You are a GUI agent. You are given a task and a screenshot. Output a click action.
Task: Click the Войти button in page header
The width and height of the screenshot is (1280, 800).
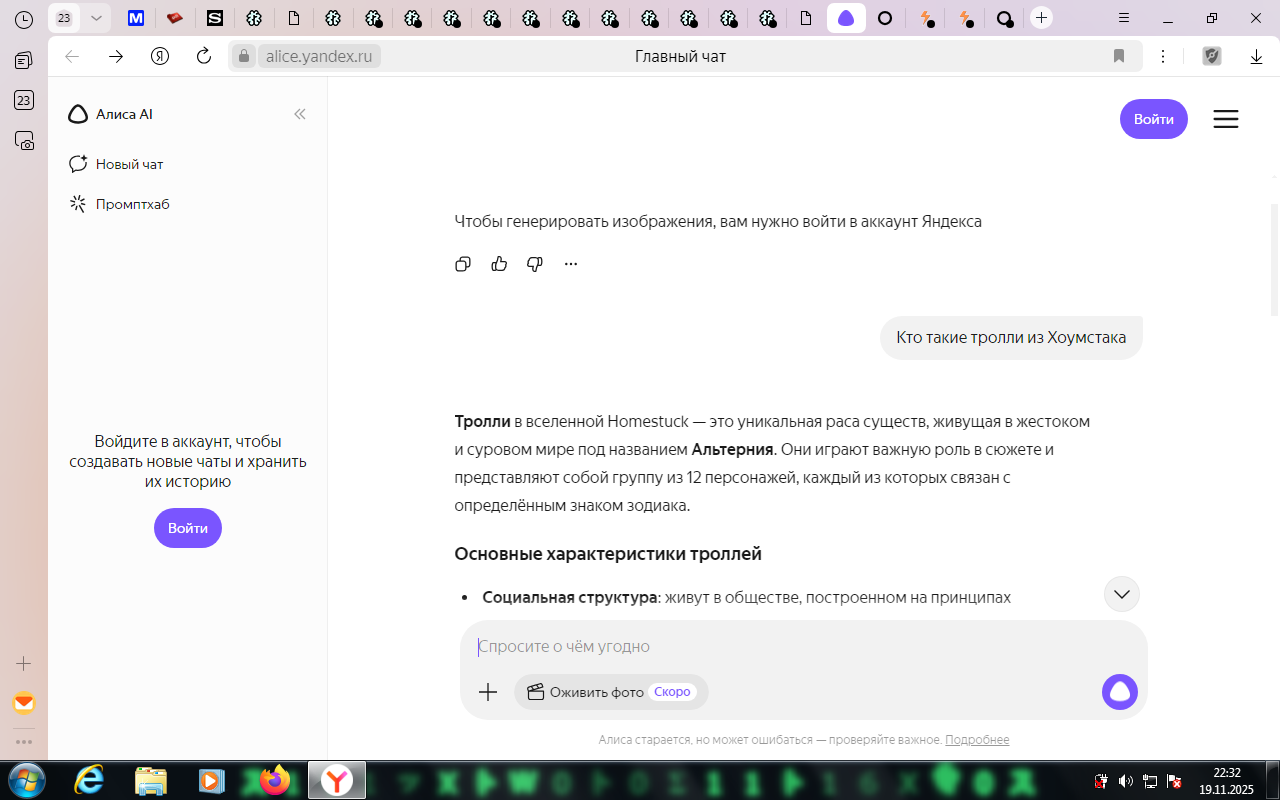coord(1154,119)
